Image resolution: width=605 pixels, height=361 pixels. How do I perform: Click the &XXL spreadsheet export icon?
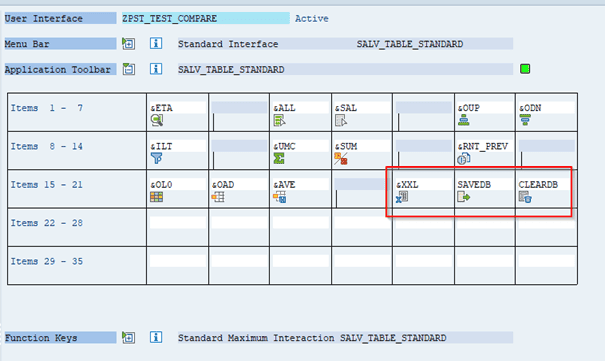point(402,197)
